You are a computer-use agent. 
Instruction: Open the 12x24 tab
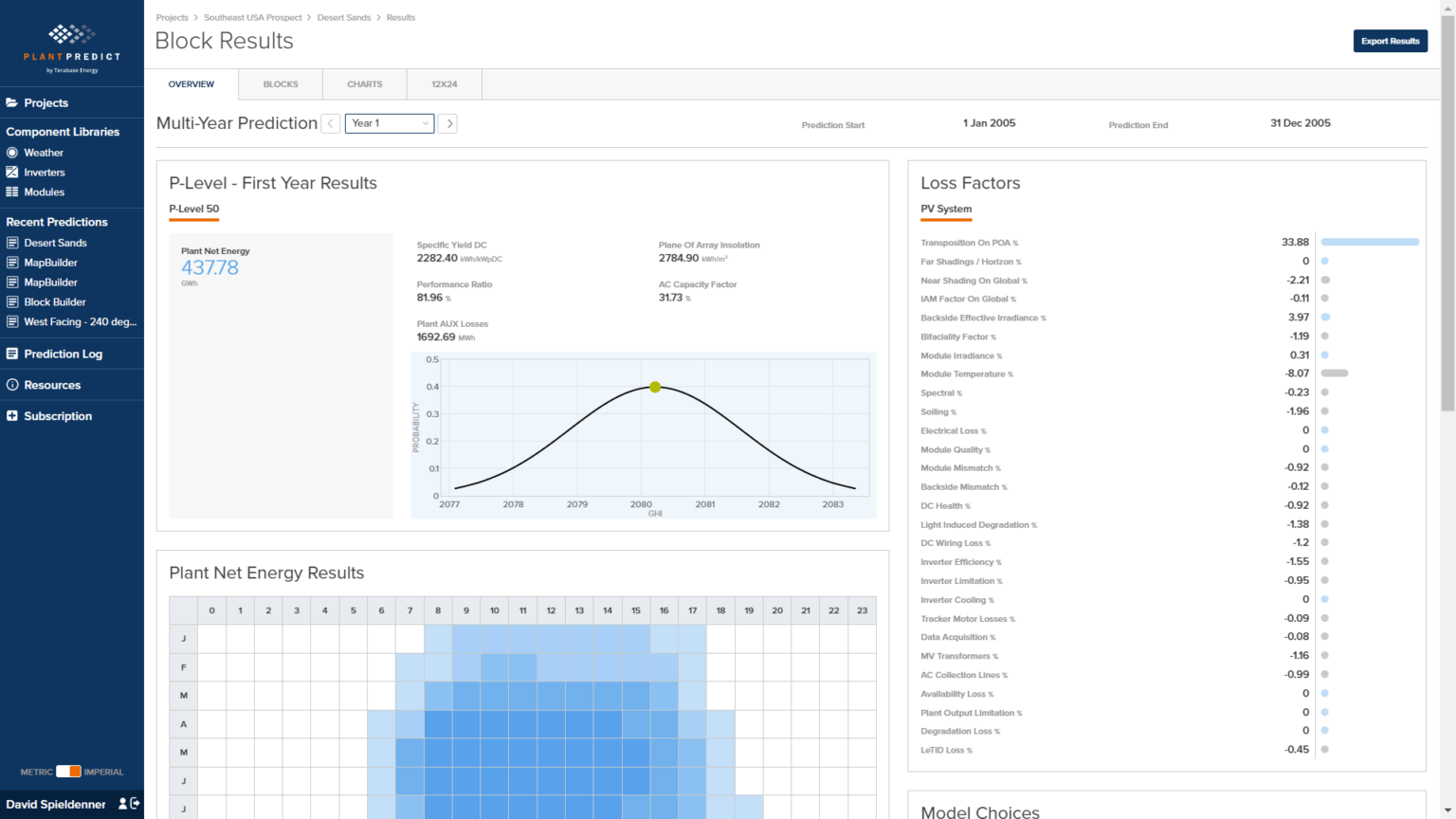443,83
